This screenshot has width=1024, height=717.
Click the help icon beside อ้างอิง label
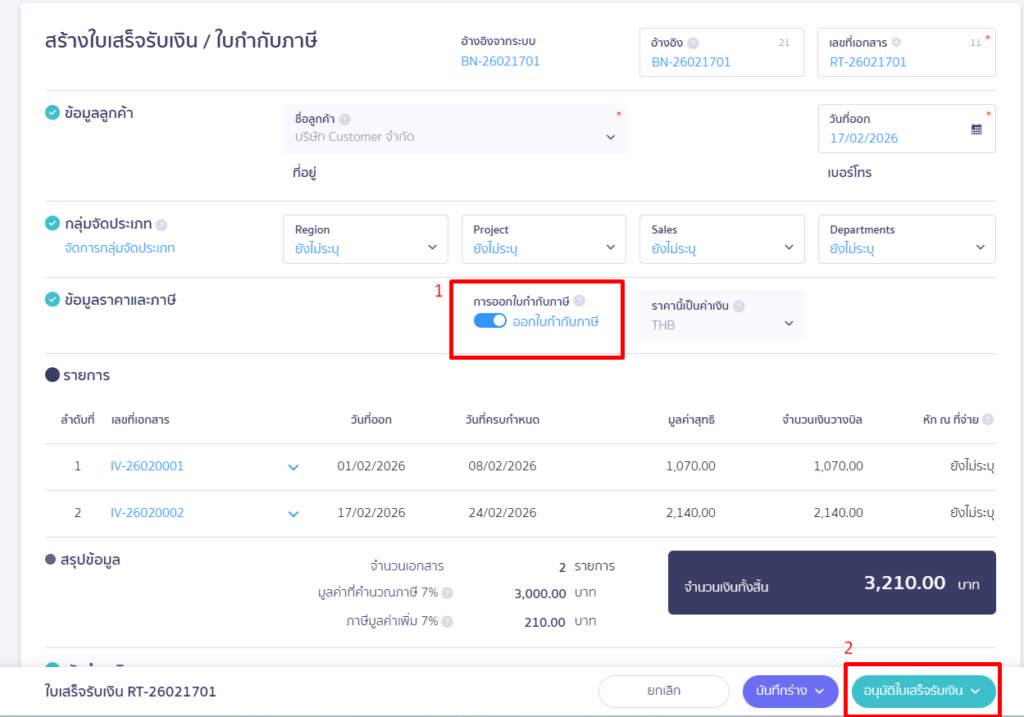[693, 43]
